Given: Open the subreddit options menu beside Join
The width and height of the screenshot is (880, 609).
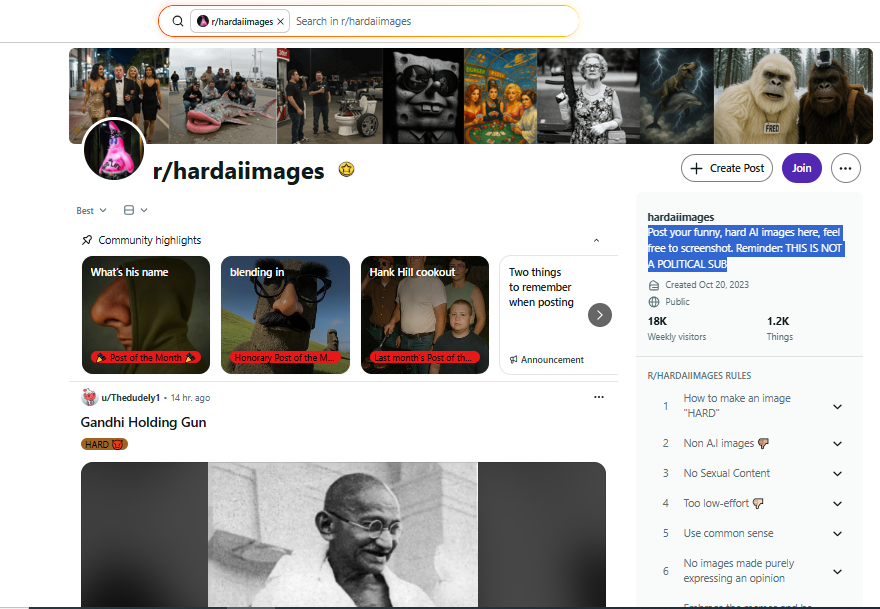Looking at the screenshot, I should pyautogui.click(x=846, y=168).
